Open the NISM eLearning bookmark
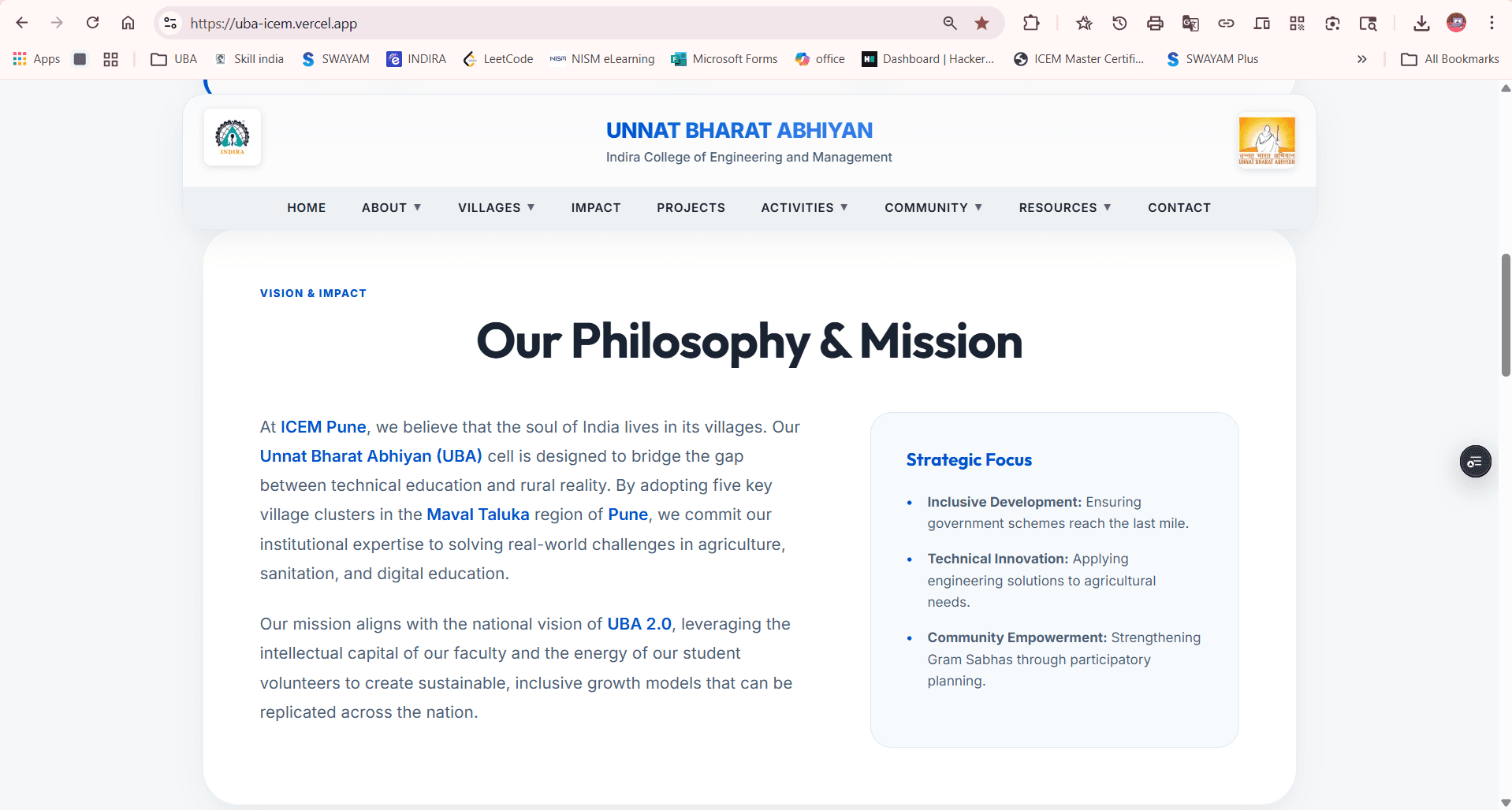1512x810 pixels. pos(602,59)
